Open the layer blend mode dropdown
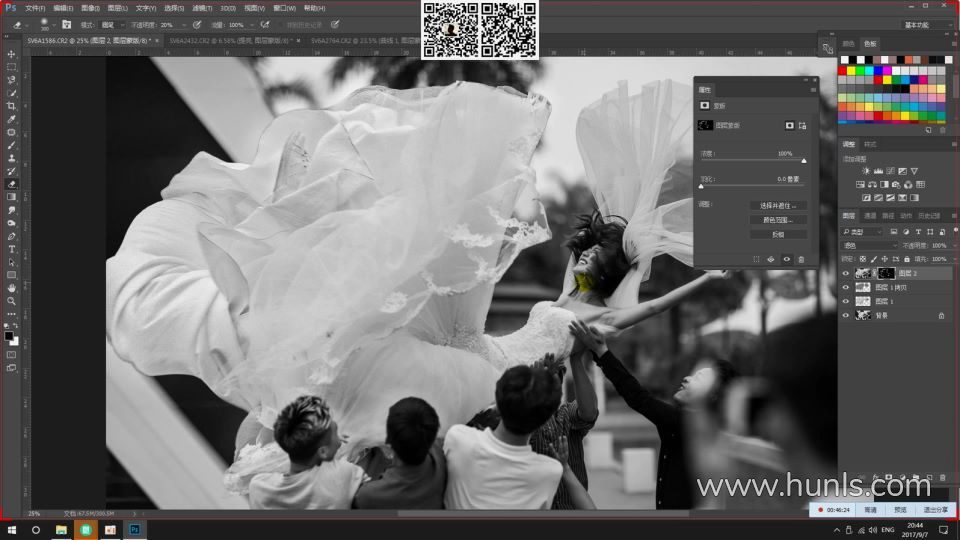The height and width of the screenshot is (540, 960). point(869,246)
